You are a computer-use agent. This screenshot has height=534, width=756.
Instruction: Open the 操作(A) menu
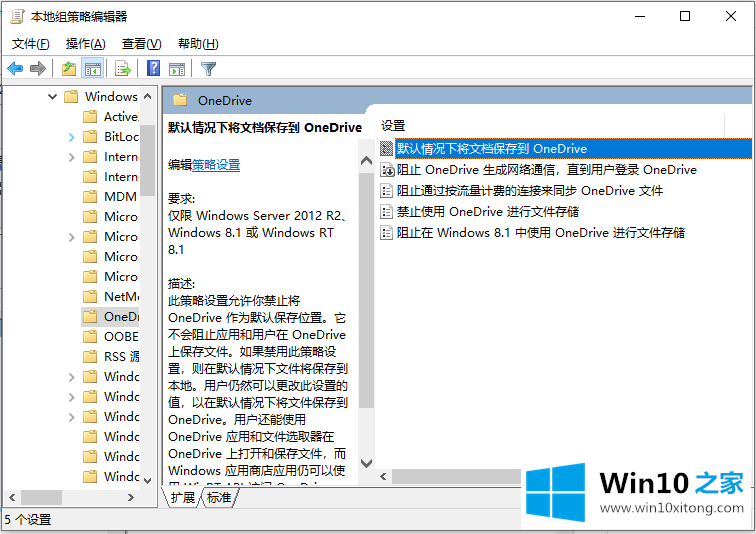(85, 44)
